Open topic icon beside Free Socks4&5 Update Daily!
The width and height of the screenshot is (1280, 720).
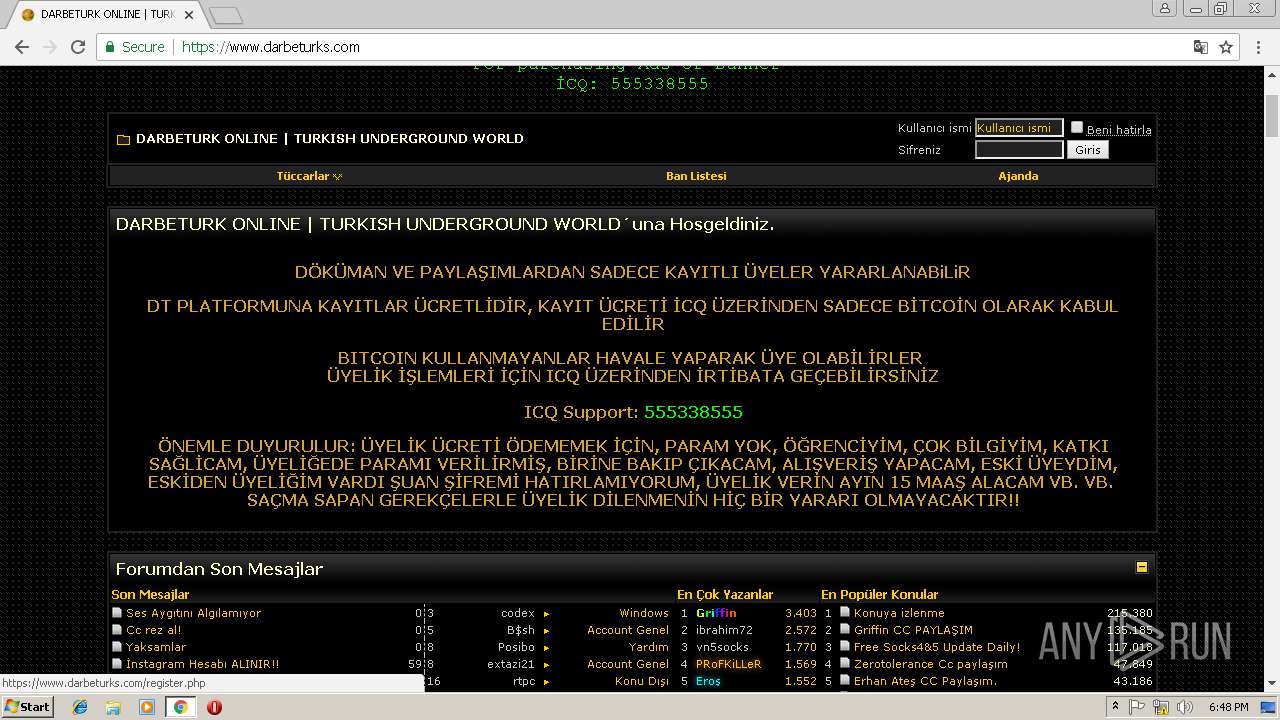pyautogui.click(x=845, y=647)
